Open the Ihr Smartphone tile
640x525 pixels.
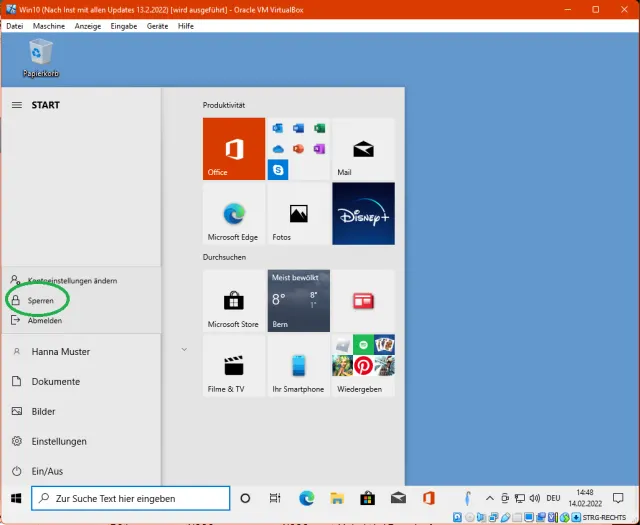click(x=298, y=365)
